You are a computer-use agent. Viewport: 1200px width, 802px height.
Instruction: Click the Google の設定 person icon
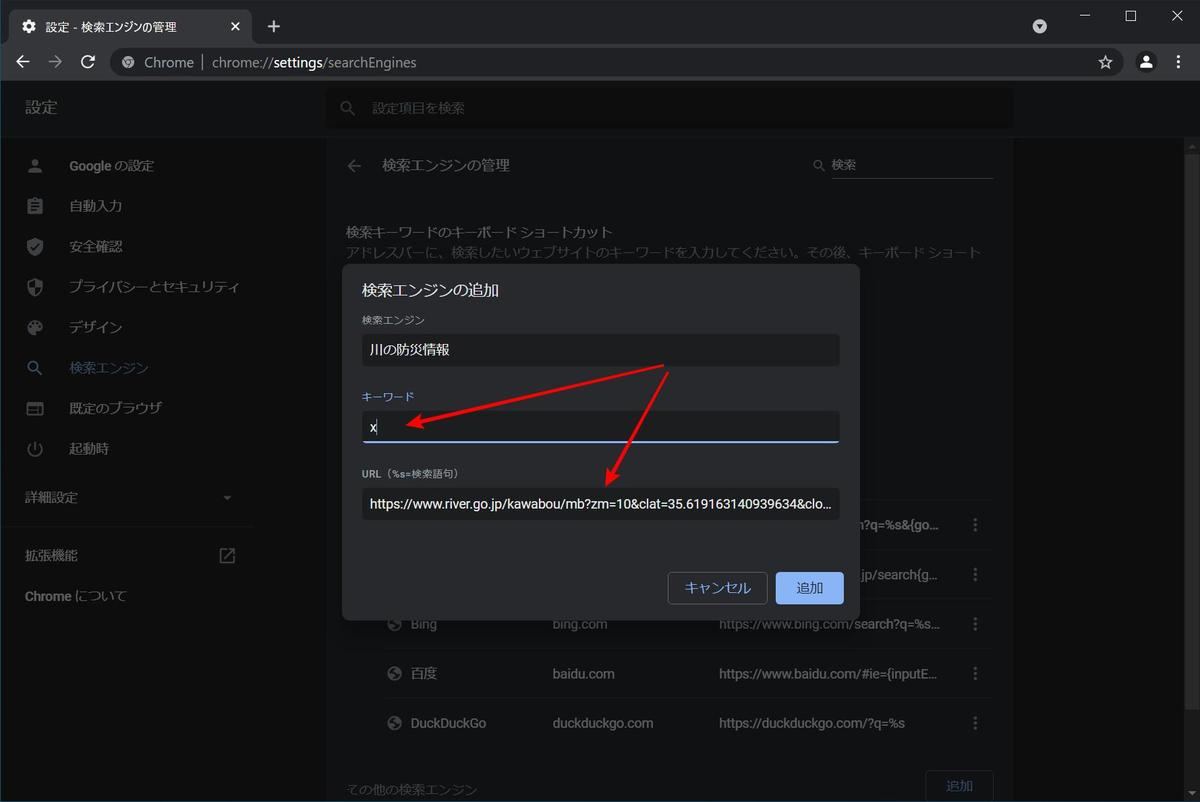tap(35, 166)
